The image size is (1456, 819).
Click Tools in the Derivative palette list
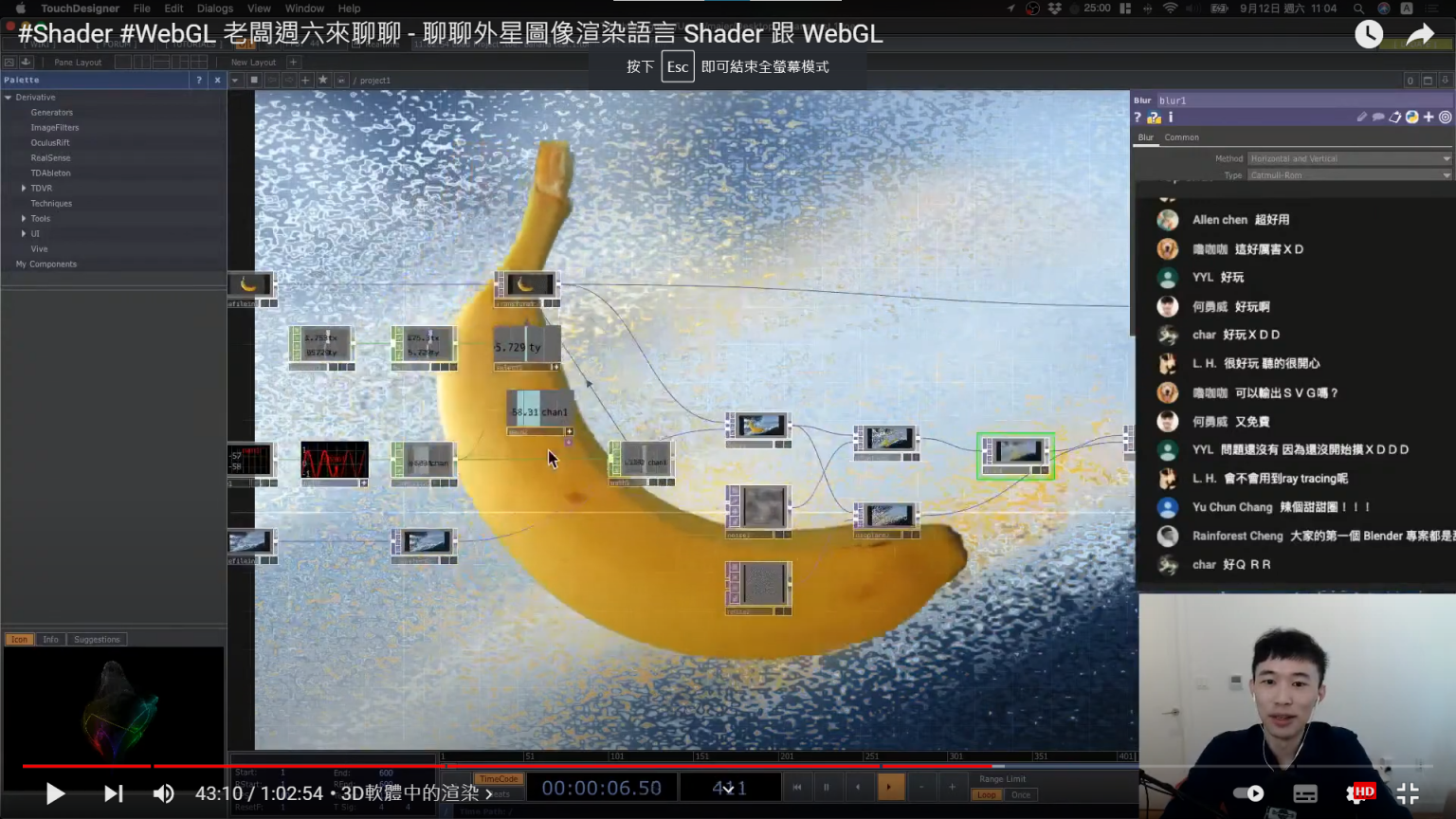click(40, 218)
